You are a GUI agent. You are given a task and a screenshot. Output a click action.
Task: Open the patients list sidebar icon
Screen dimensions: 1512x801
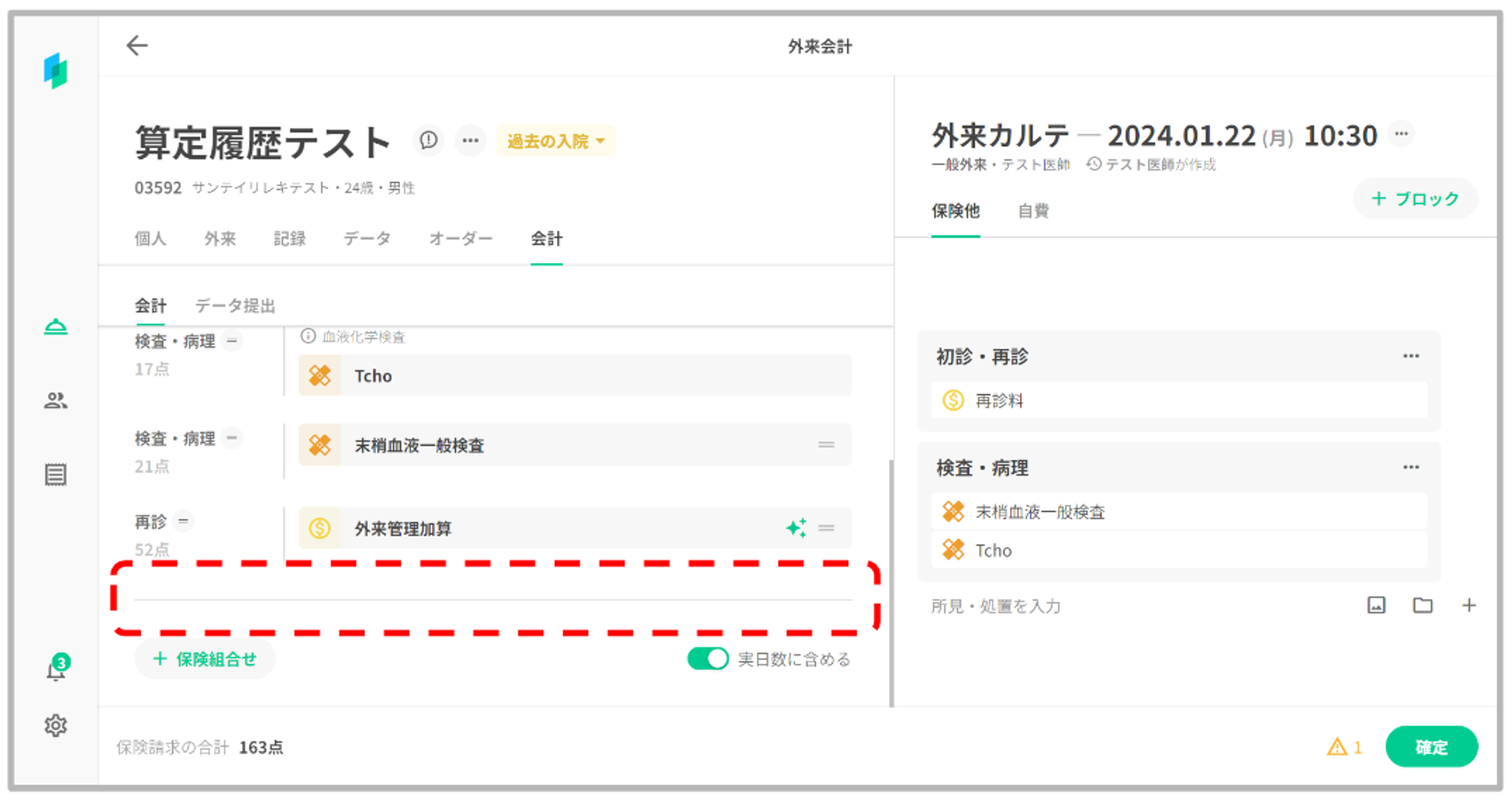(x=56, y=400)
